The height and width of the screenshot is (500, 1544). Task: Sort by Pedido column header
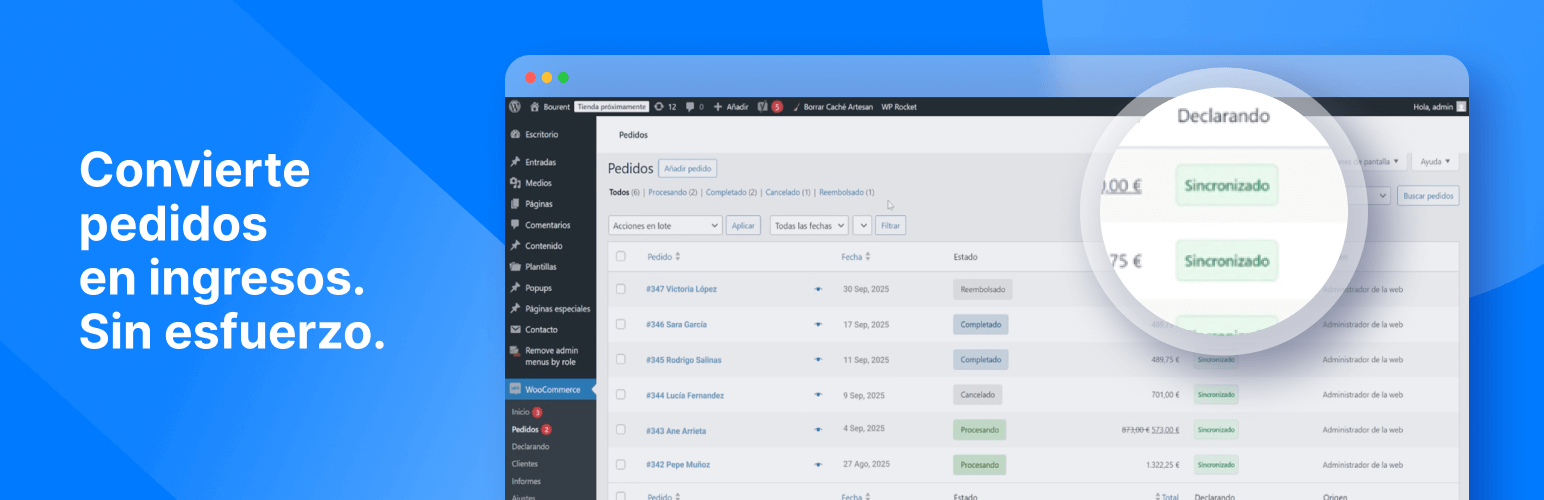[x=664, y=257]
